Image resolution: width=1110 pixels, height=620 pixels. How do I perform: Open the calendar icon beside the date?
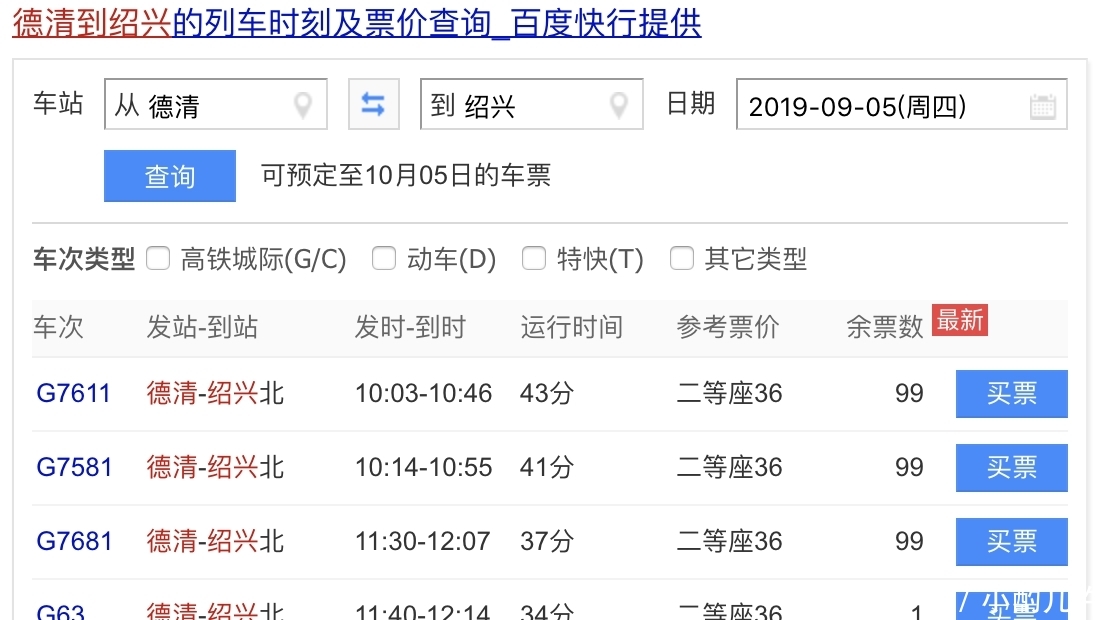(x=1043, y=104)
